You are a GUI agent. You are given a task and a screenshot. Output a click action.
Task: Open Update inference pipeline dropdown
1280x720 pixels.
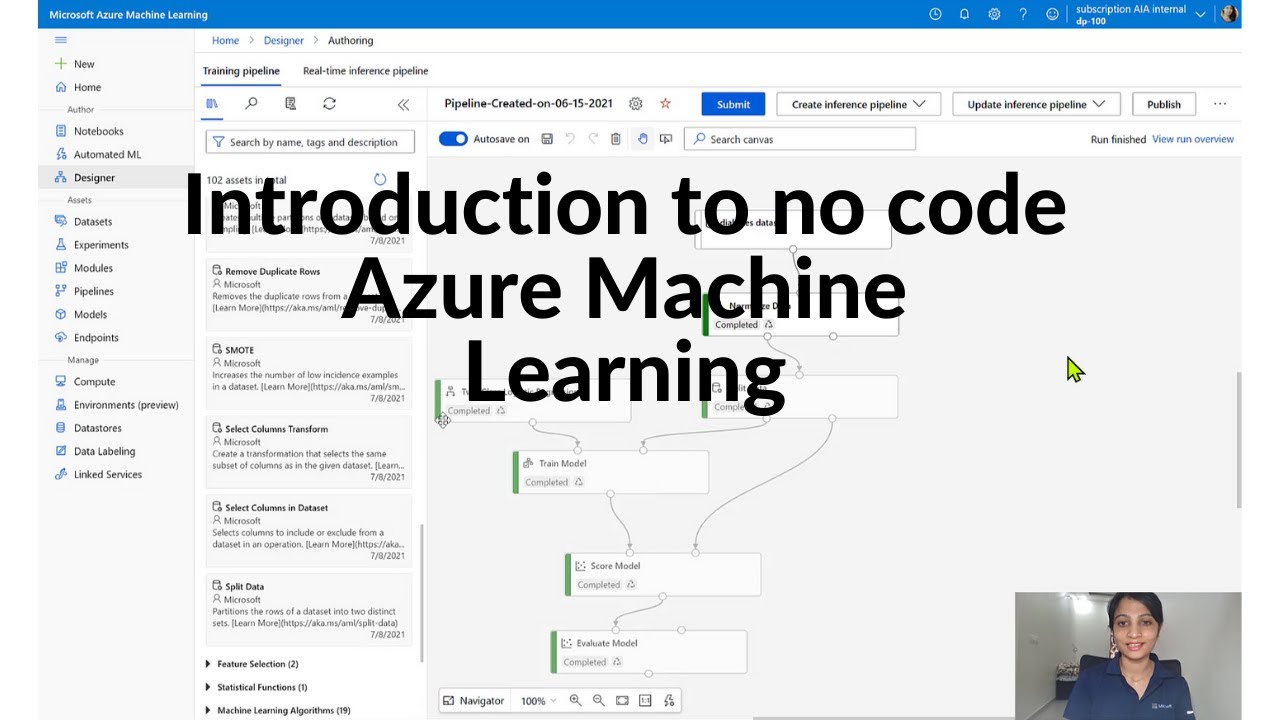pyautogui.click(x=1036, y=104)
